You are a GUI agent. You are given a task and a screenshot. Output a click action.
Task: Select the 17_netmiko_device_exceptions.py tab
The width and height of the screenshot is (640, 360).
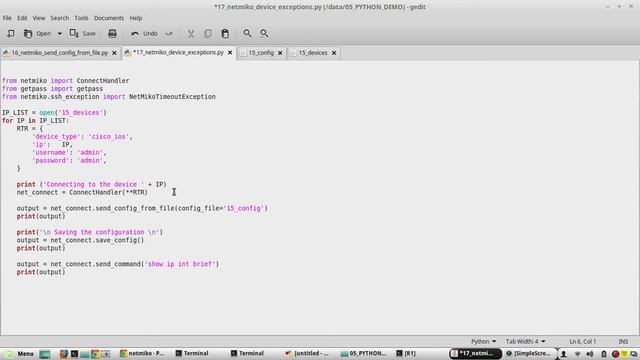[x=178, y=53]
